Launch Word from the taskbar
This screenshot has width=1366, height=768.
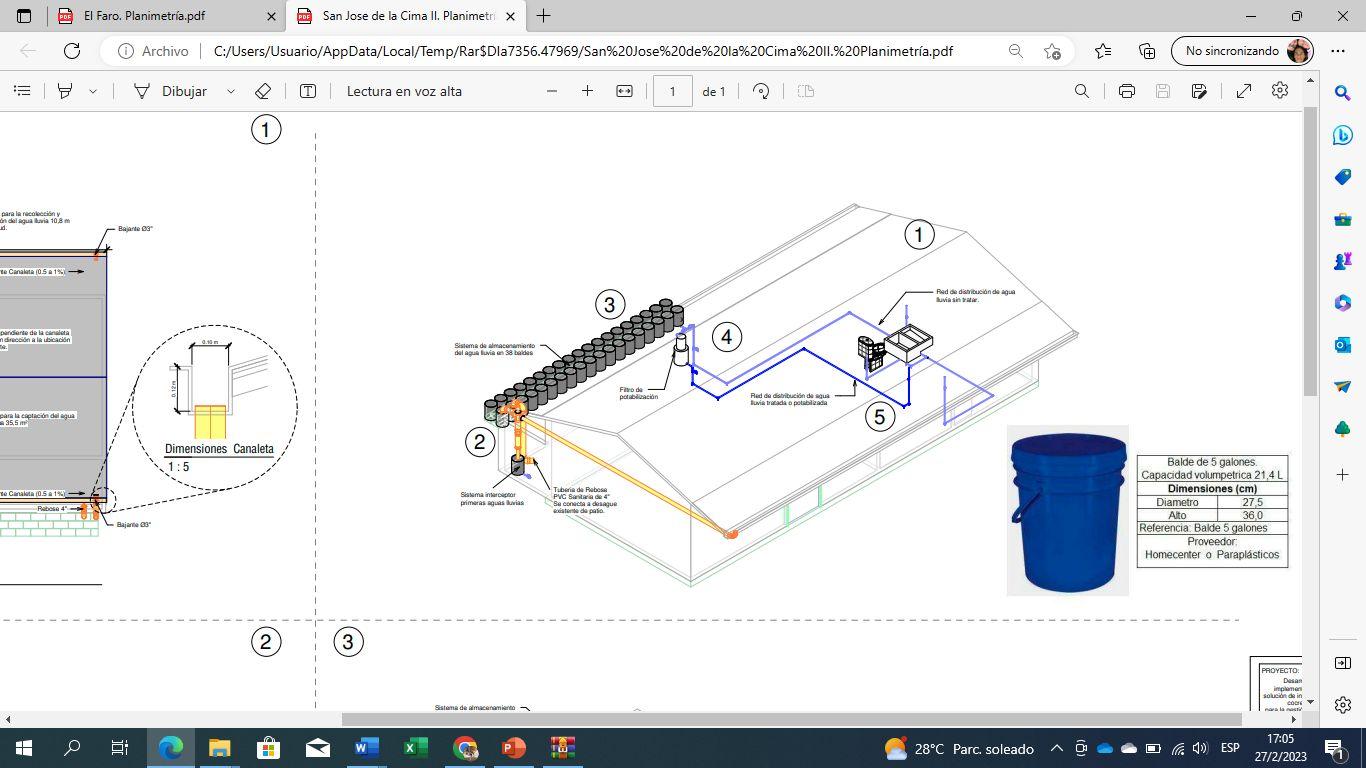(366, 748)
